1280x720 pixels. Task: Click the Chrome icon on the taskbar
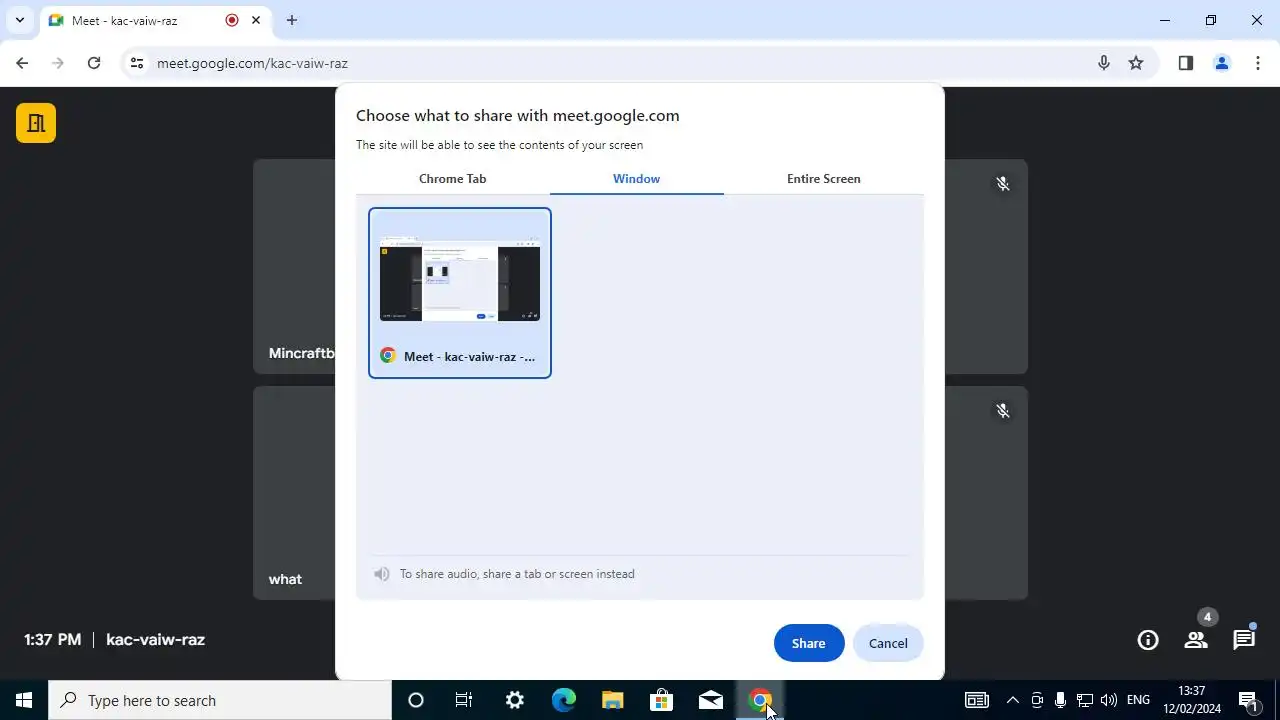(x=760, y=700)
